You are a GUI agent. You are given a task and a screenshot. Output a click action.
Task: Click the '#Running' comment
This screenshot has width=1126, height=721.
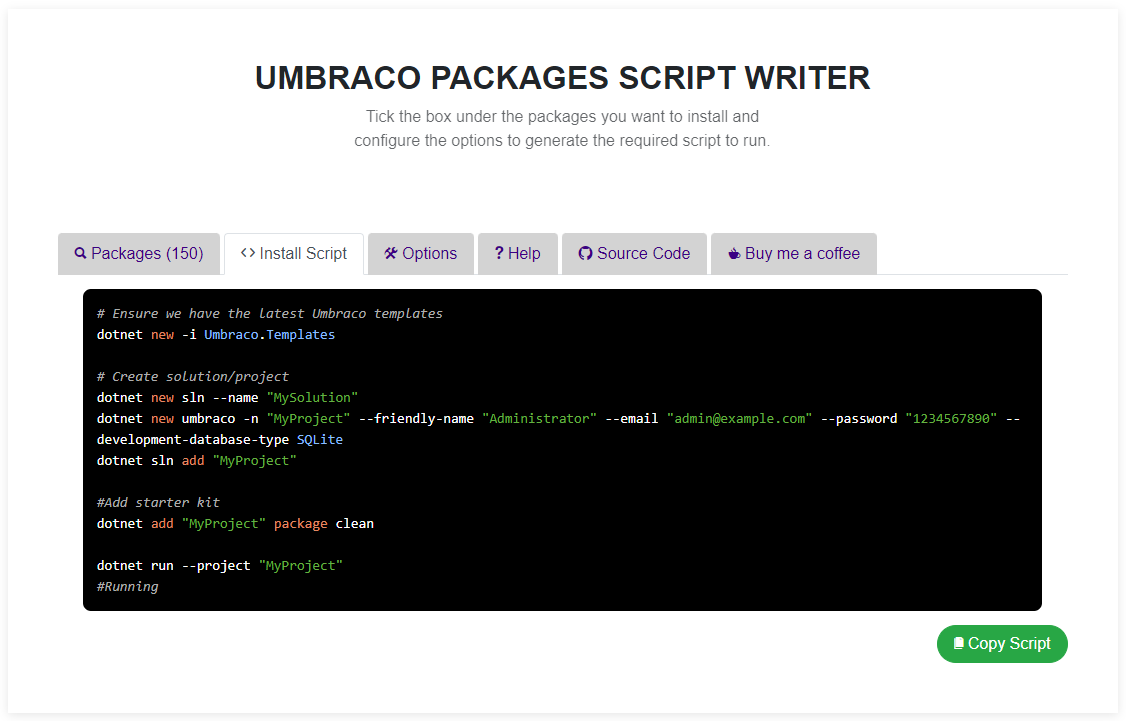click(128, 587)
